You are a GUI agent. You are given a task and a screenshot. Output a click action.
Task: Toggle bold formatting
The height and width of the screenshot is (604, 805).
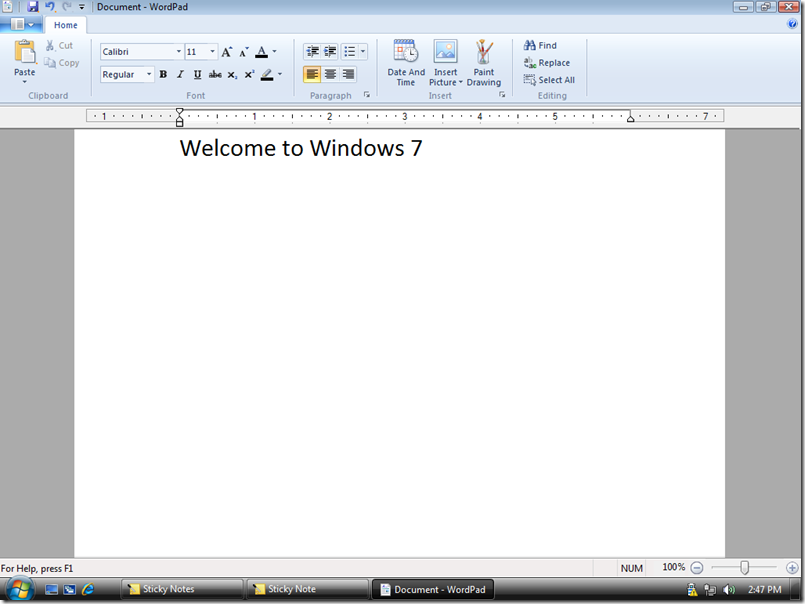coord(163,74)
